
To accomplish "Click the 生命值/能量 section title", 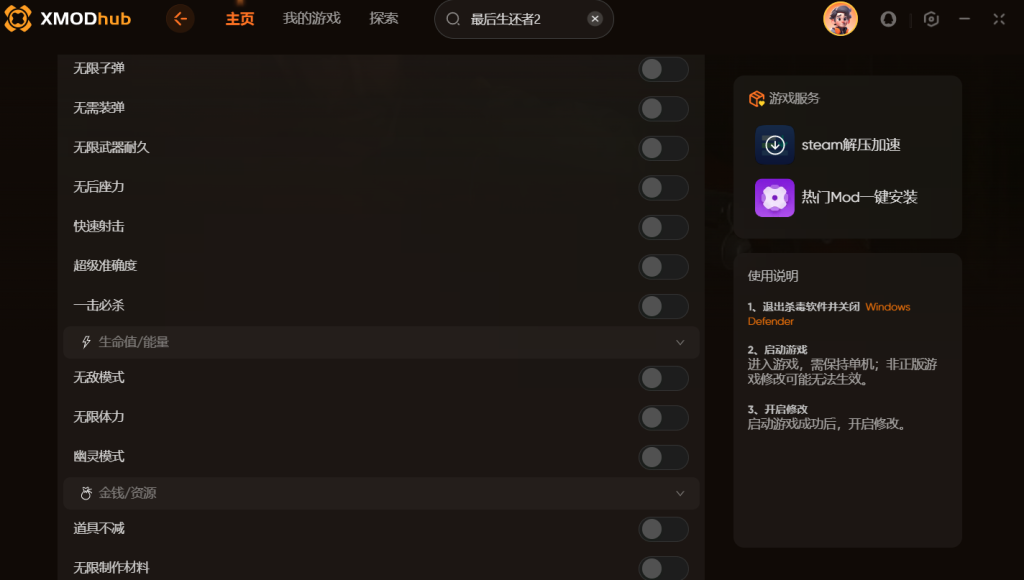I will (x=134, y=342).
